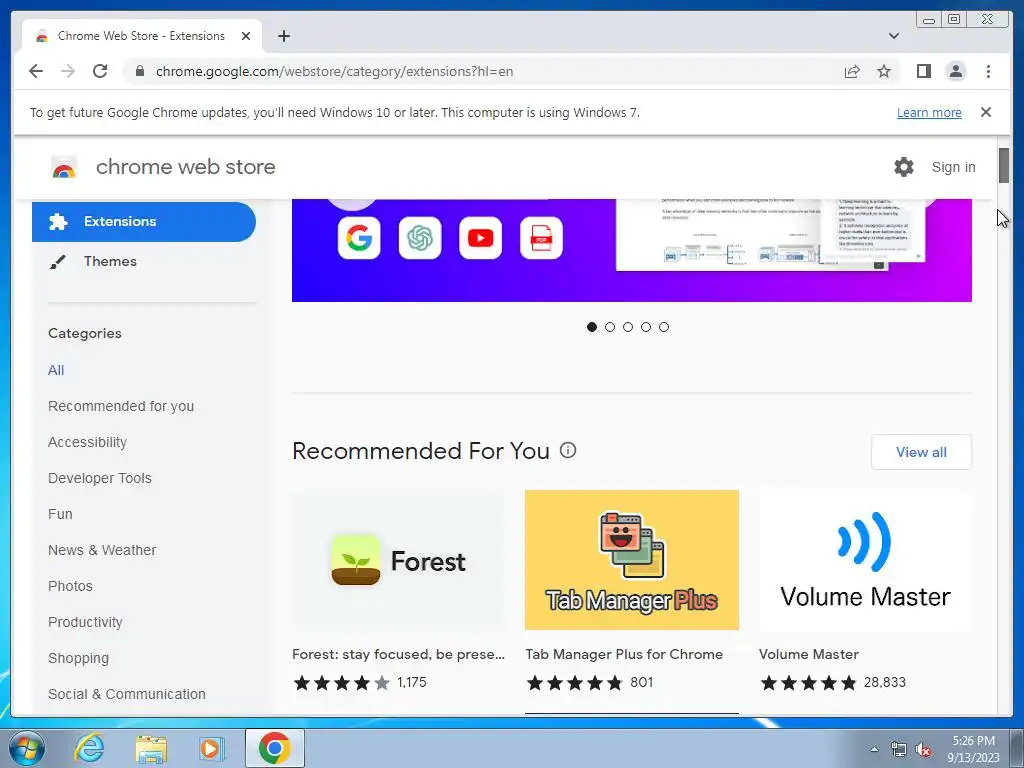Viewport: 1024px width, 768px height.
Task: Click the page vertical scrollbar thumb
Action: click(1003, 166)
